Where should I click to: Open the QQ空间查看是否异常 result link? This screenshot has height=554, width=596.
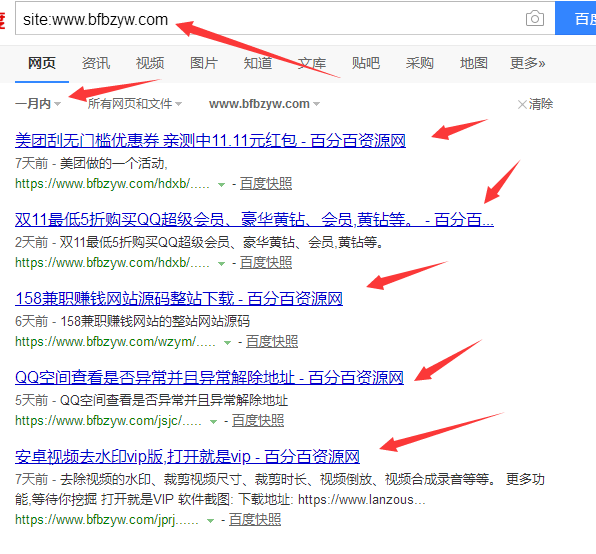pos(209,378)
